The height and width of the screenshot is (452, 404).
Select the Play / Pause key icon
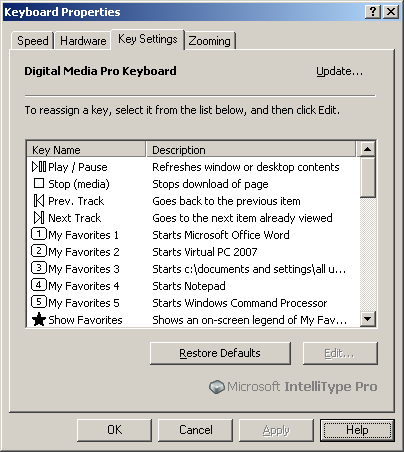(x=39, y=167)
